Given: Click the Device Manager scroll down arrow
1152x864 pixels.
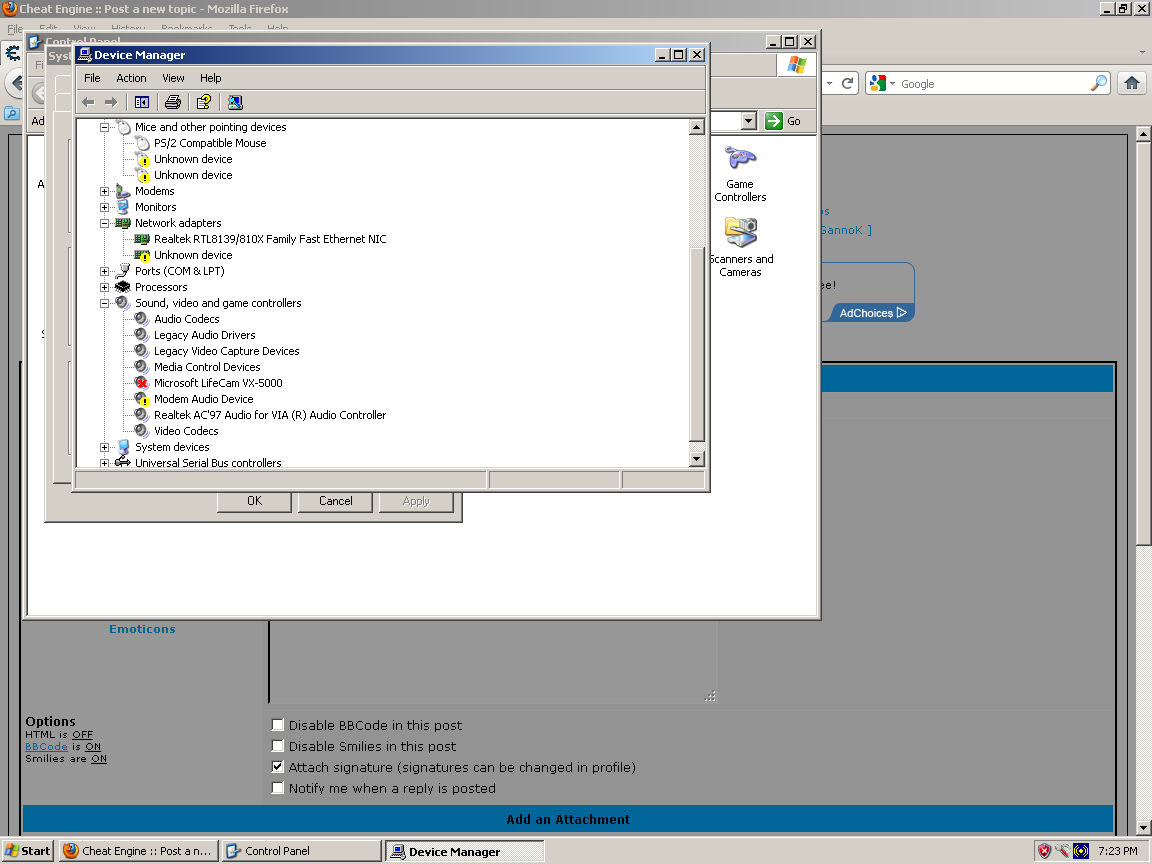Looking at the screenshot, I should pyautogui.click(x=697, y=458).
